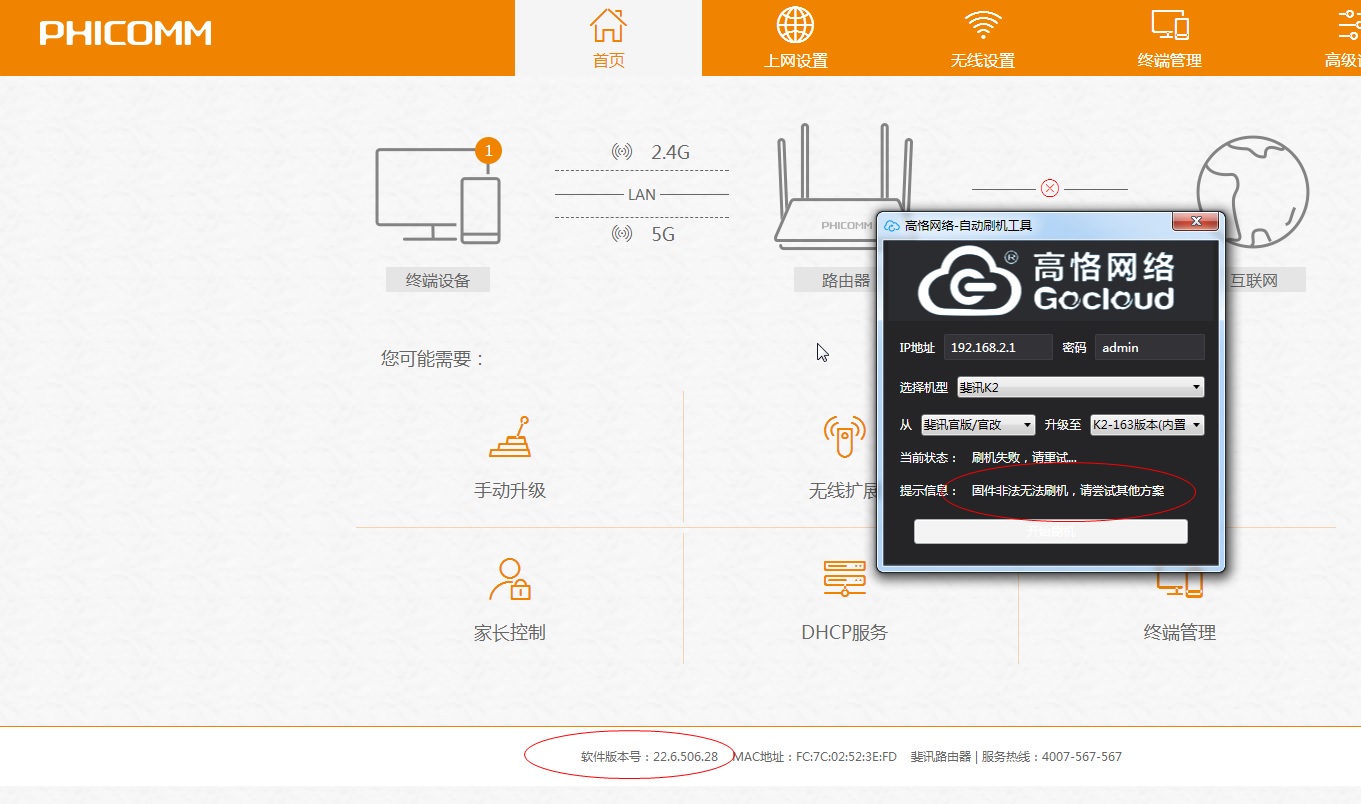Switch to the 无线设置 tab
Screen dimensions: 1361x804
click(x=982, y=38)
